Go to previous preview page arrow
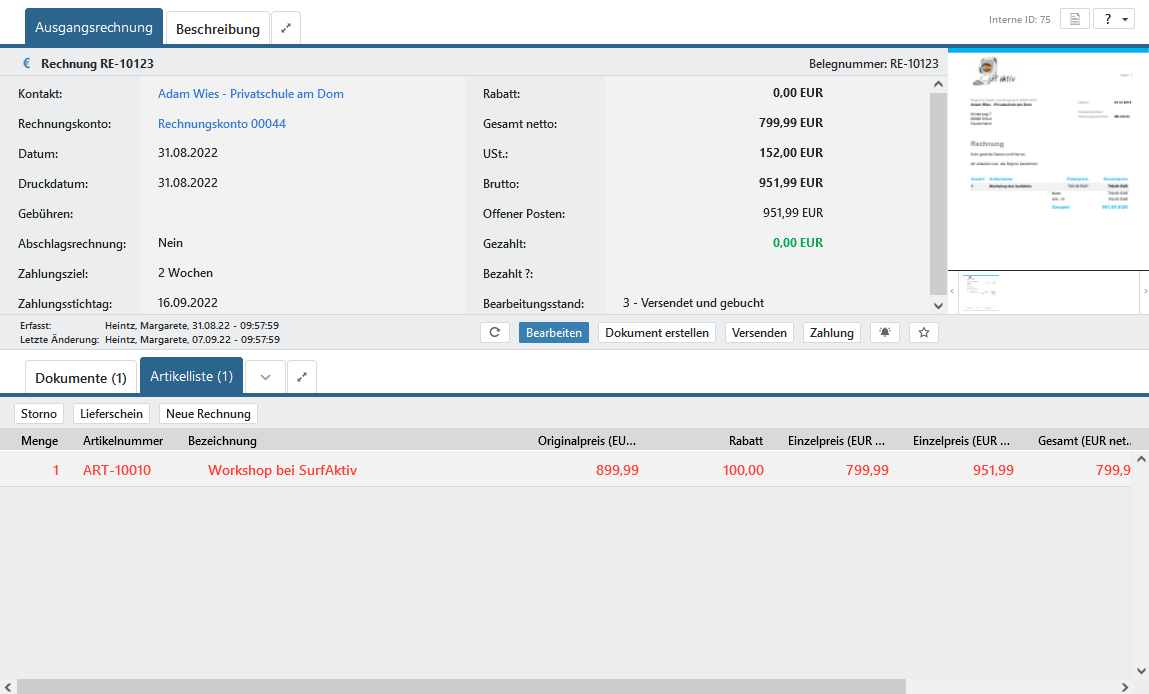The width and height of the screenshot is (1149, 694). (x=952, y=291)
